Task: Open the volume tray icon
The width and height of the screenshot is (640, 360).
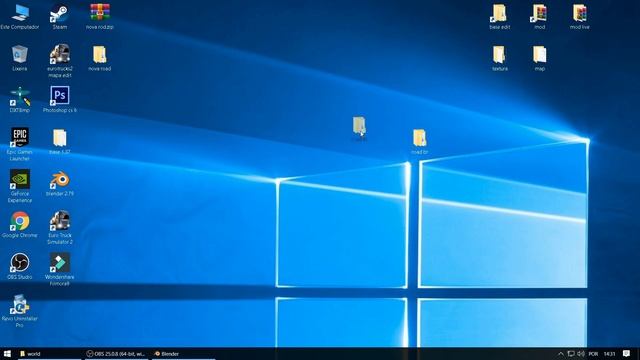Action: point(581,354)
